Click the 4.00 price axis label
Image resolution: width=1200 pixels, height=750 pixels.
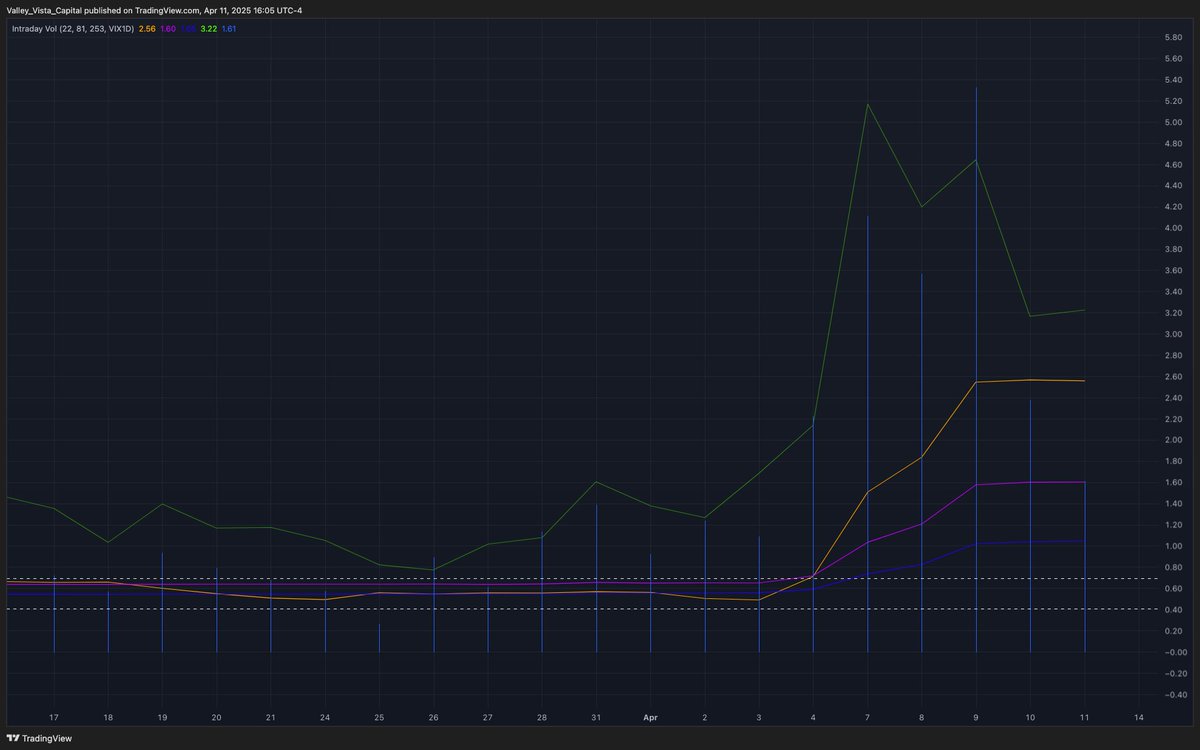point(1174,228)
